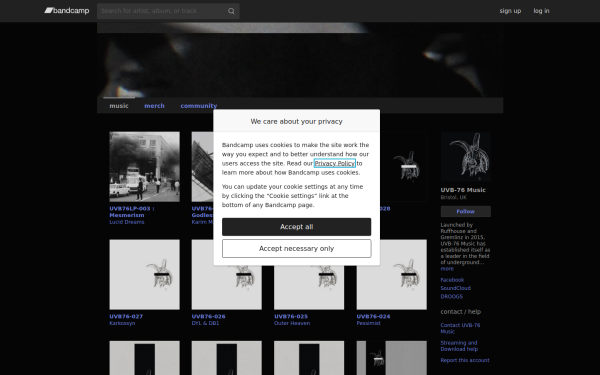600x375 pixels.
Task: Expand the bio with more link
Action: (x=447, y=269)
